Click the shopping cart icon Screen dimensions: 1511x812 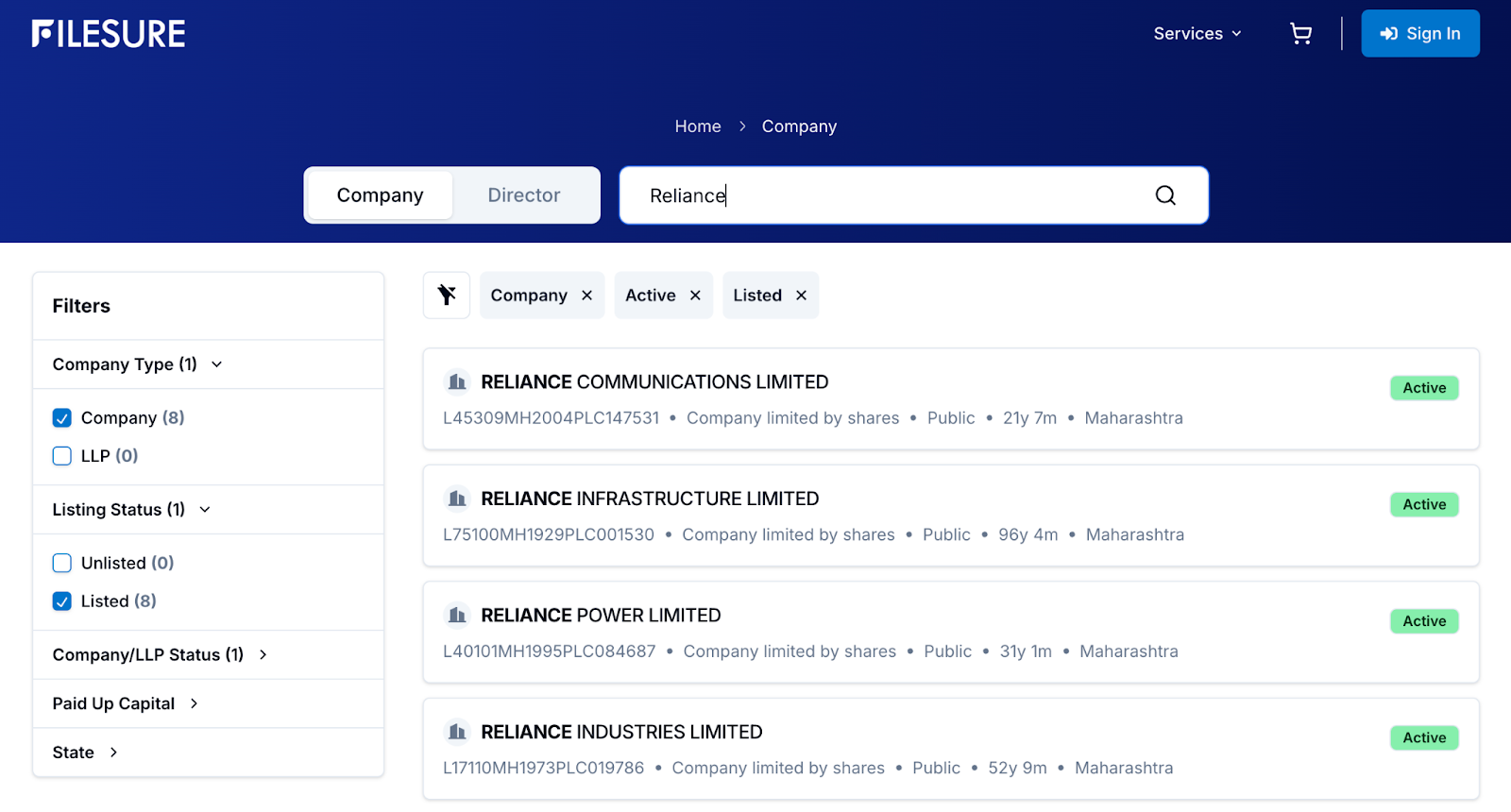coord(1300,34)
